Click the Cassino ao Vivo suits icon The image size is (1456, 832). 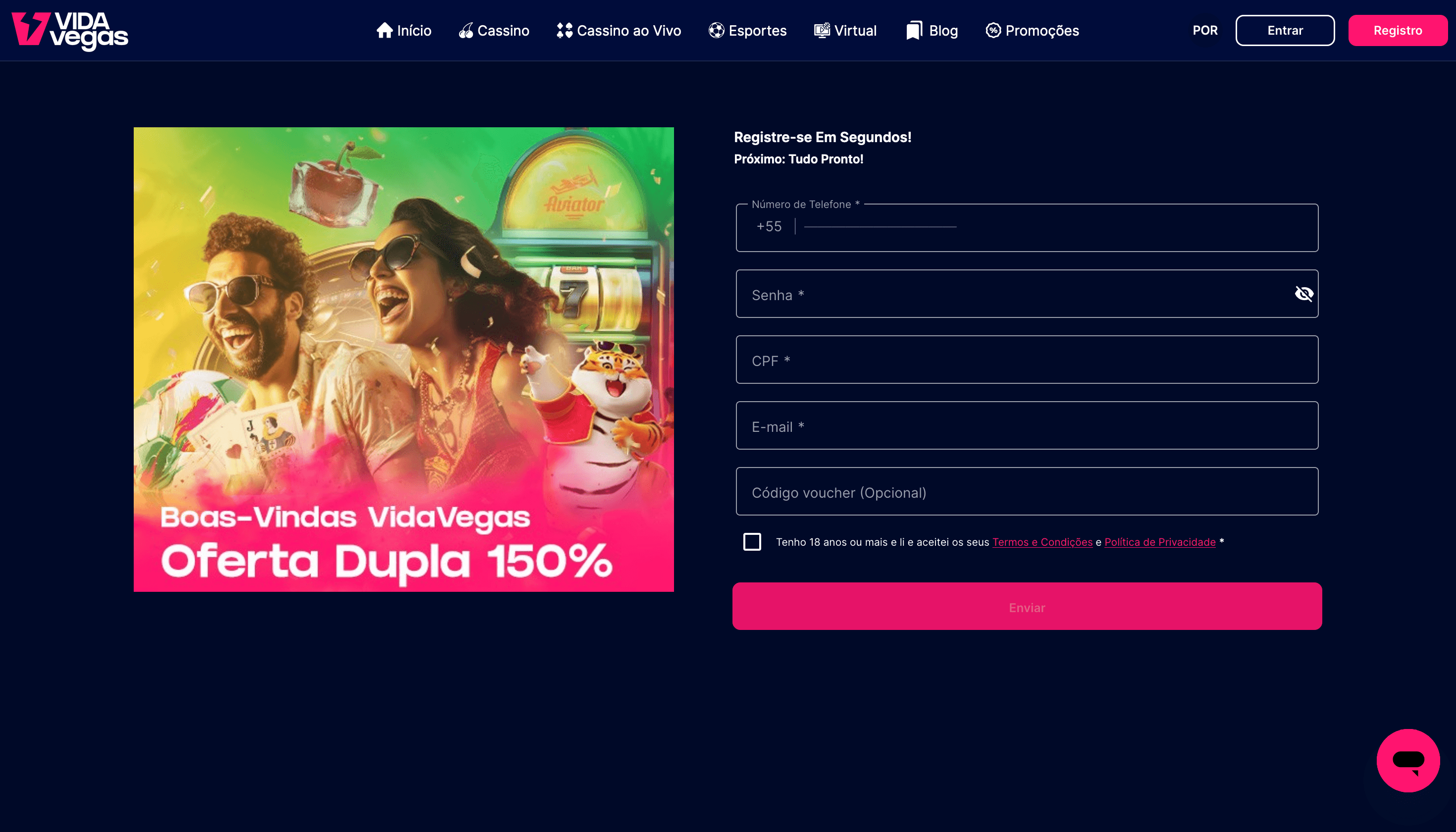(565, 30)
